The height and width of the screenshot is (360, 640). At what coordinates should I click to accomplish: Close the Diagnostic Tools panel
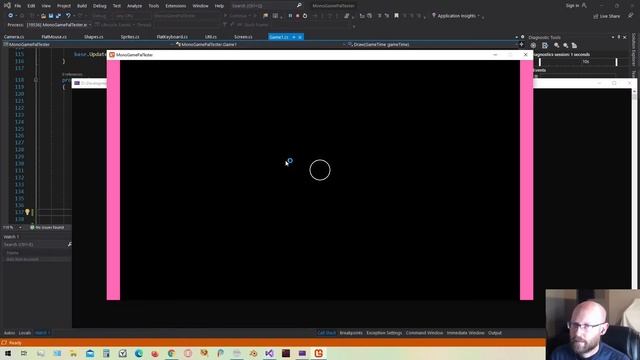(625, 37)
